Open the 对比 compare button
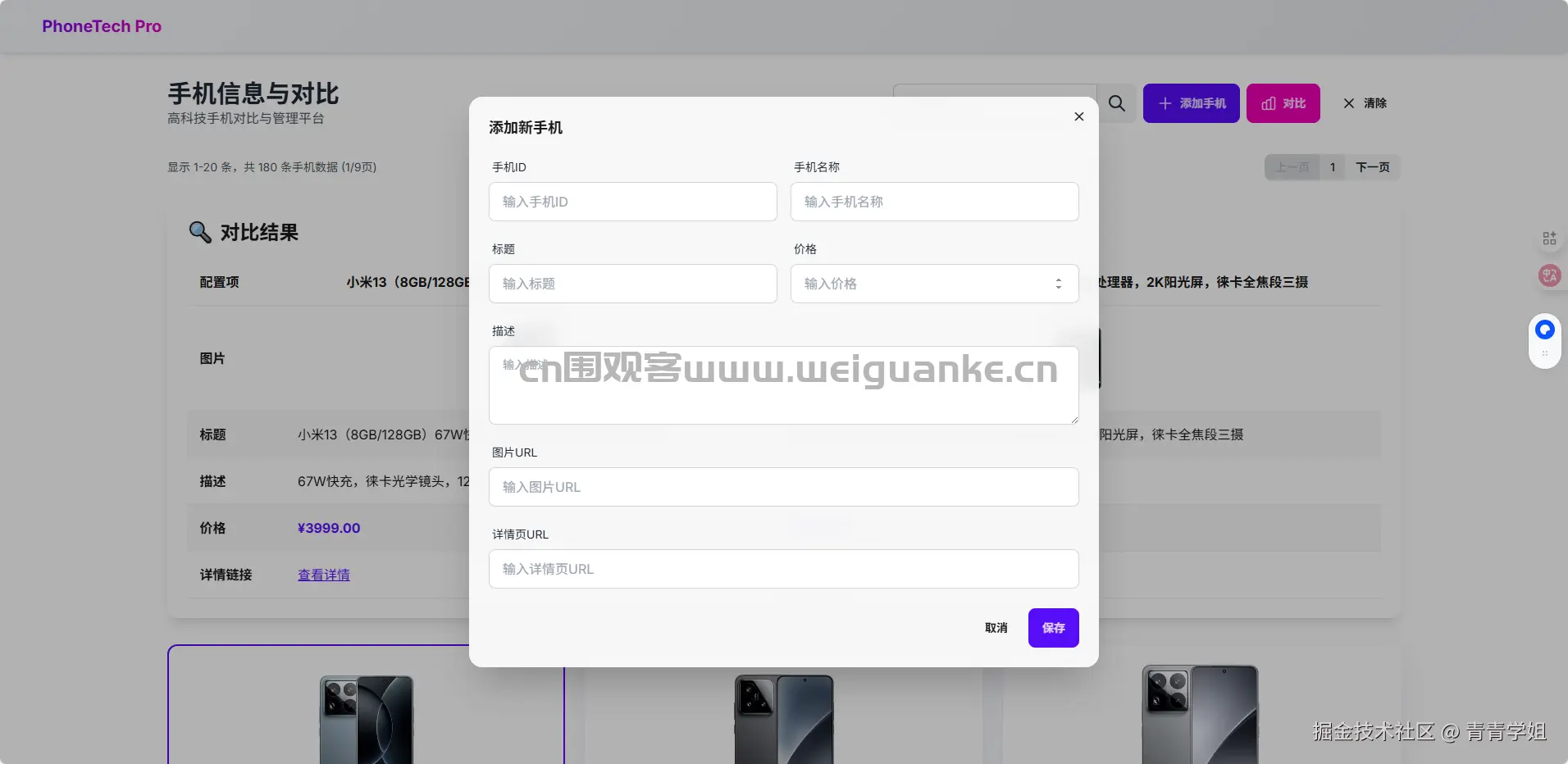The width and height of the screenshot is (1568, 764). tap(1283, 103)
